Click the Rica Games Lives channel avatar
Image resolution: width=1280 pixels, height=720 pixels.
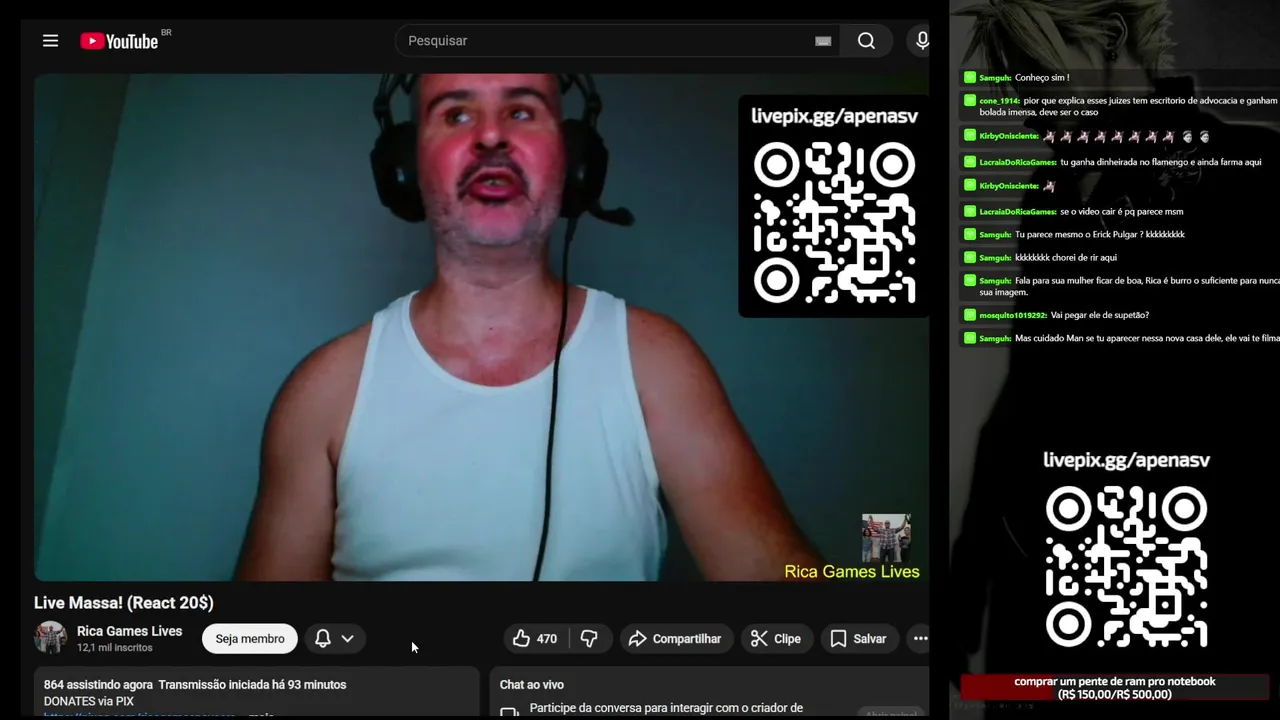tap(50, 638)
